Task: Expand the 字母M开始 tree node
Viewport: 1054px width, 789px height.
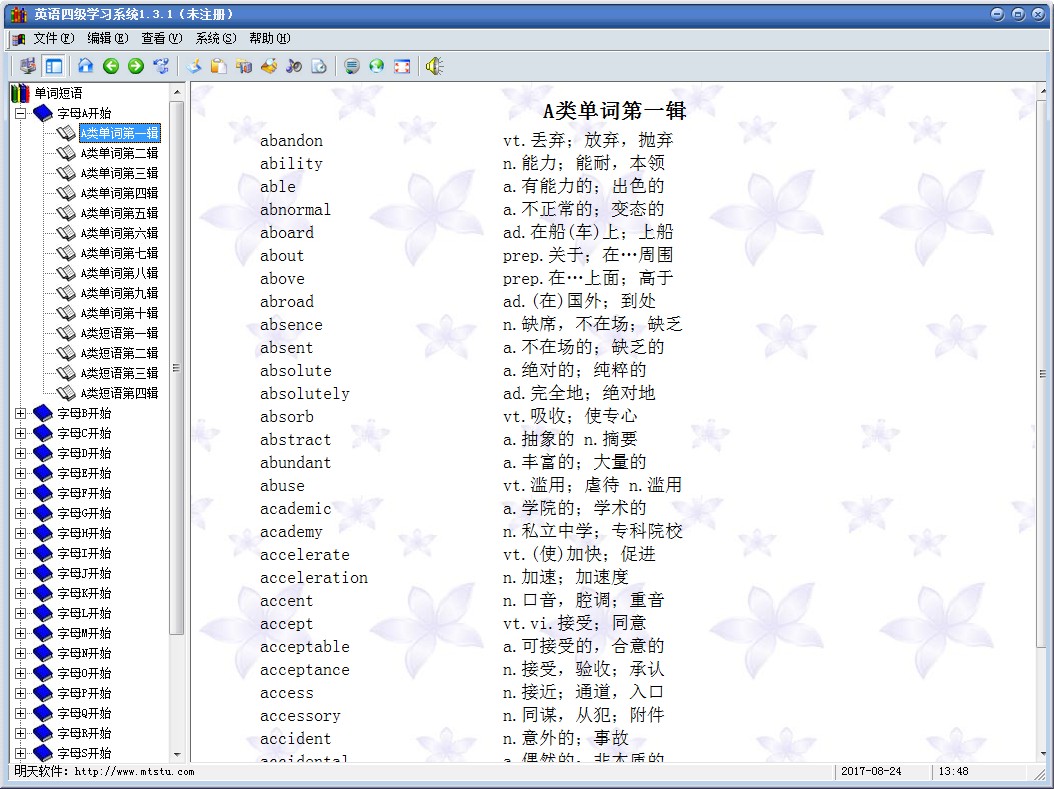Action: pos(20,633)
